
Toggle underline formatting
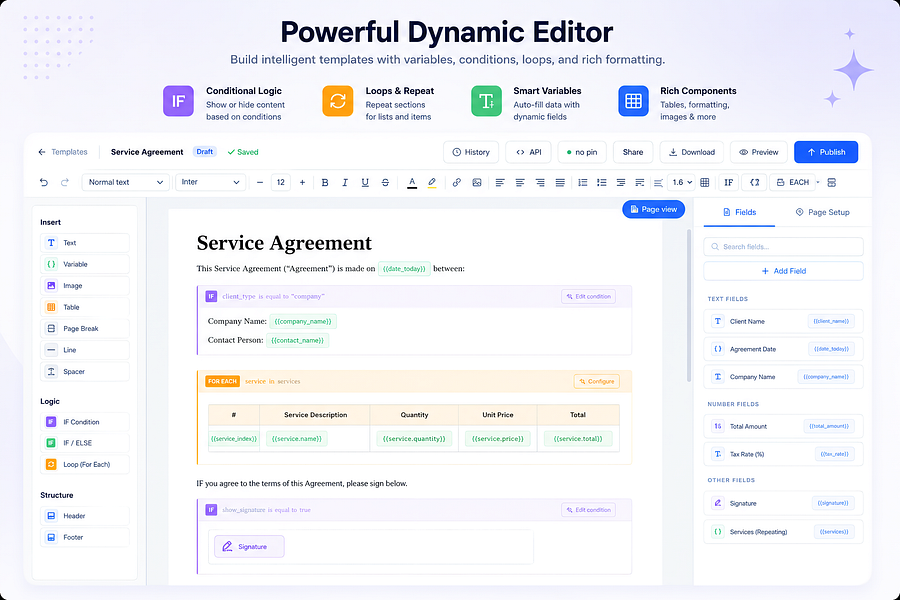click(x=365, y=183)
